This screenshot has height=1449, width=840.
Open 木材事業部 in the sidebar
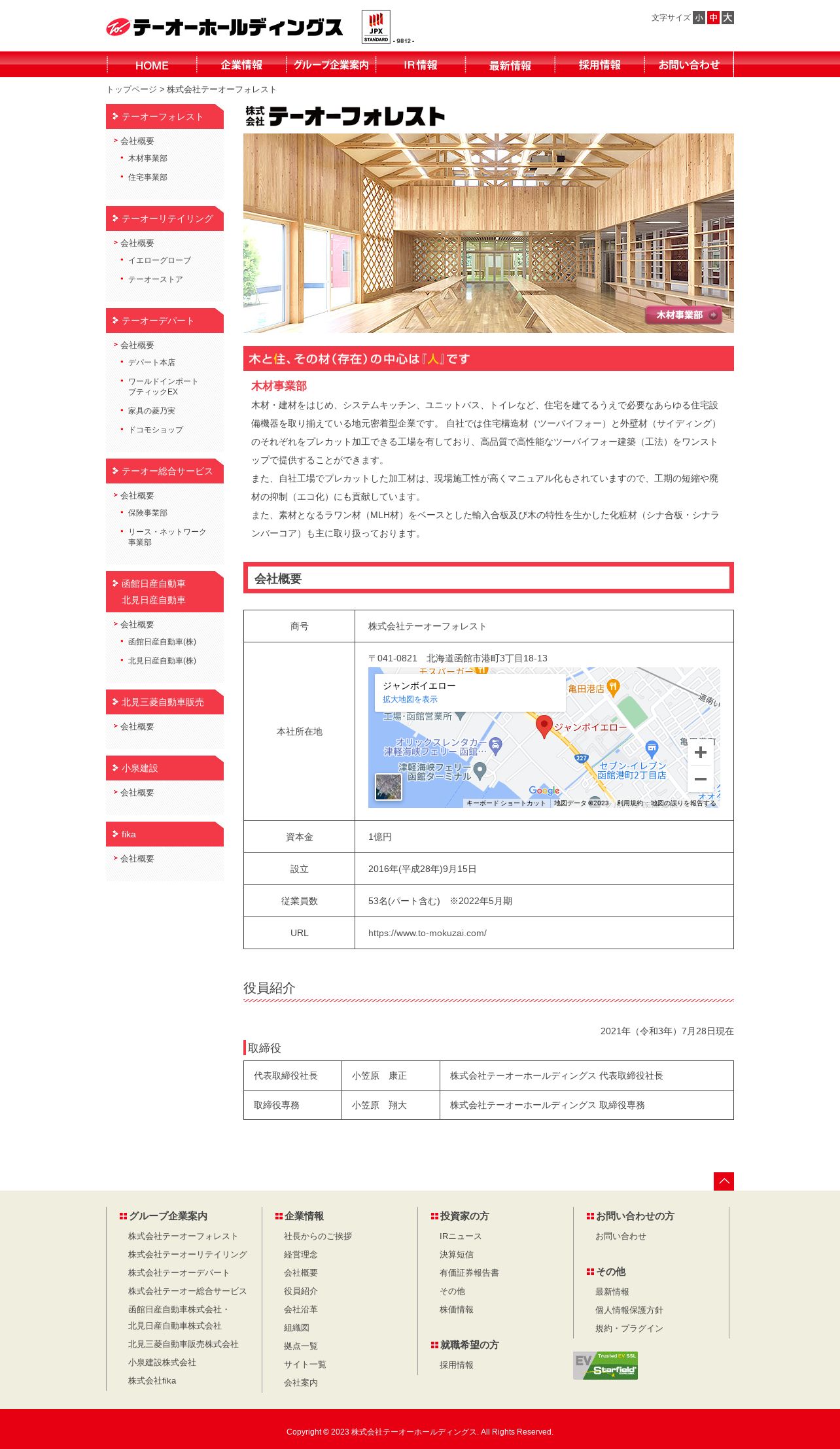(x=148, y=158)
